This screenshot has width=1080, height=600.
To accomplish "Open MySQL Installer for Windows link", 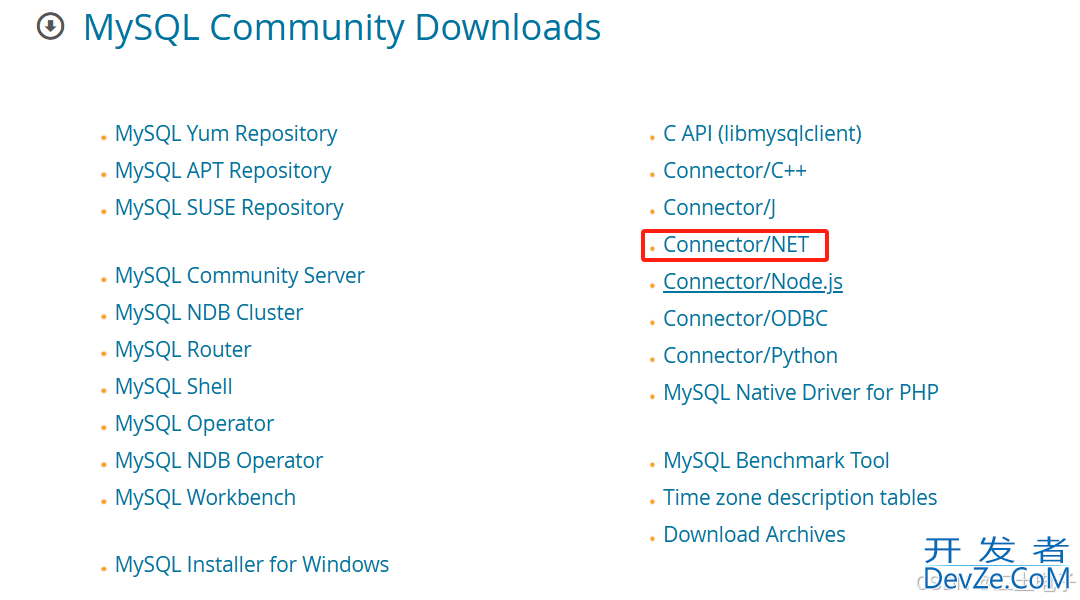I will (252, 565).
